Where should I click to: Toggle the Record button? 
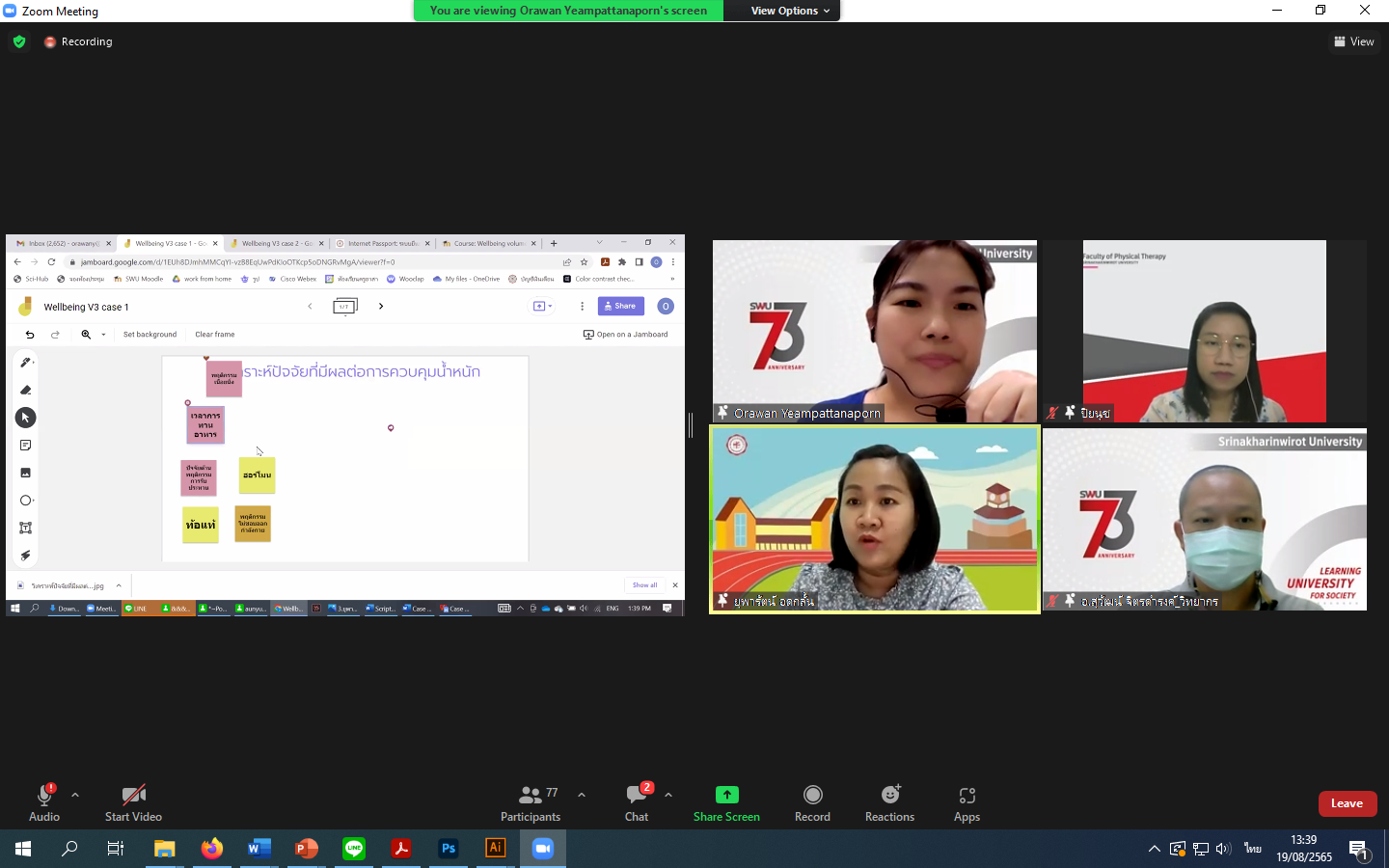tap(812, 802)
